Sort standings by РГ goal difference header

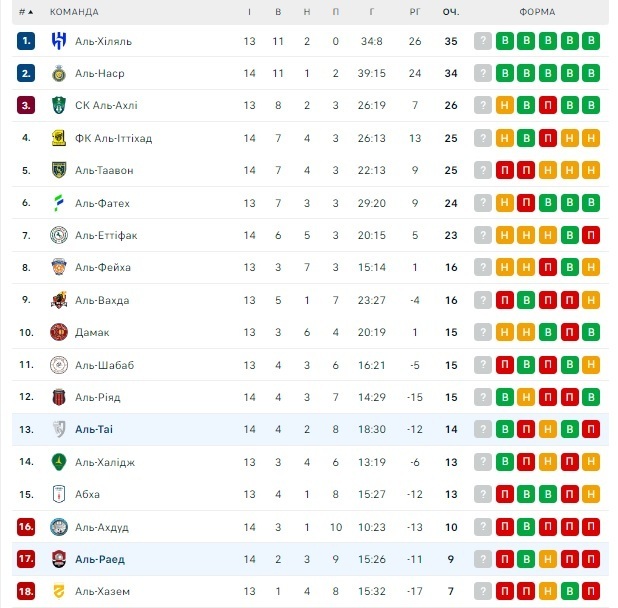click(415, 12)
